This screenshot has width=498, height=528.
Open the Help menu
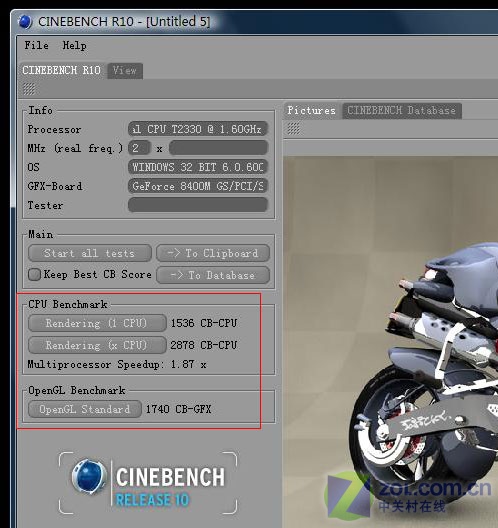(74, 45)
